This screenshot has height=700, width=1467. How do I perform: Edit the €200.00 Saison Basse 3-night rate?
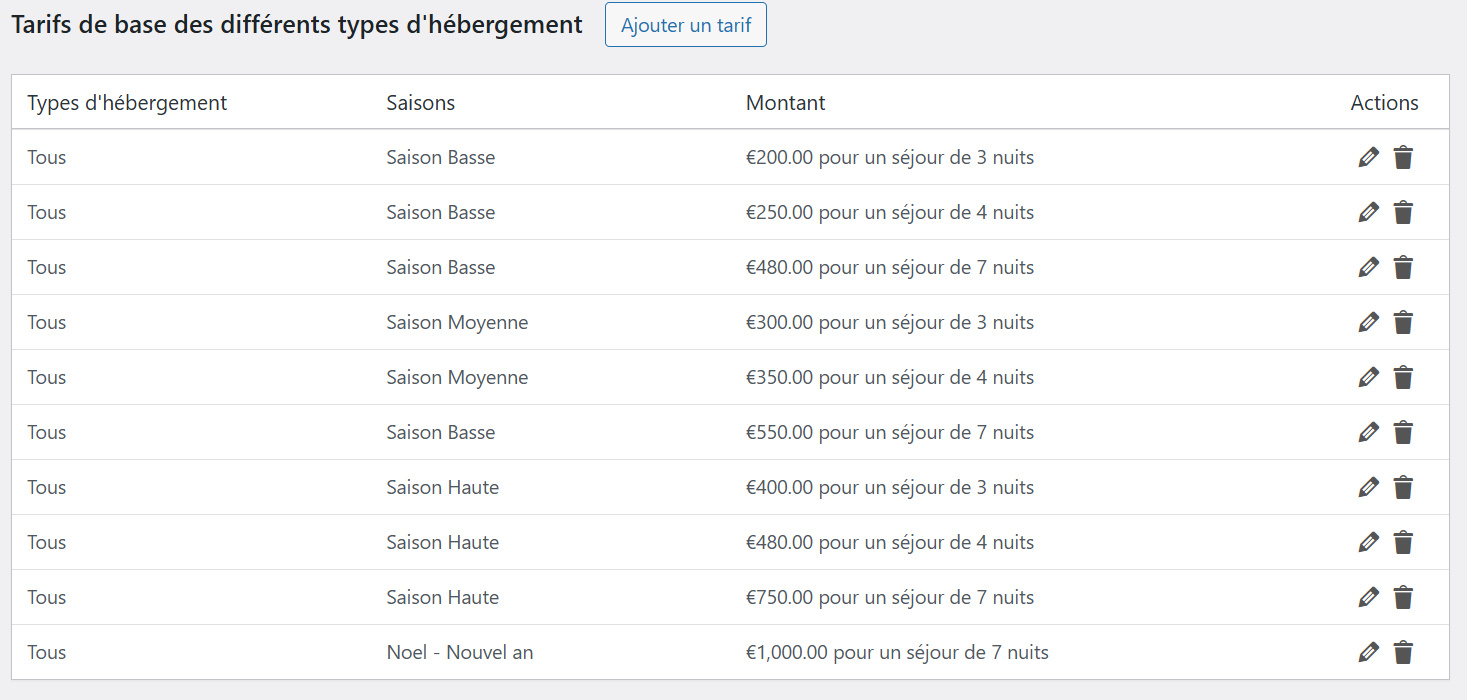click(1368, 157)
